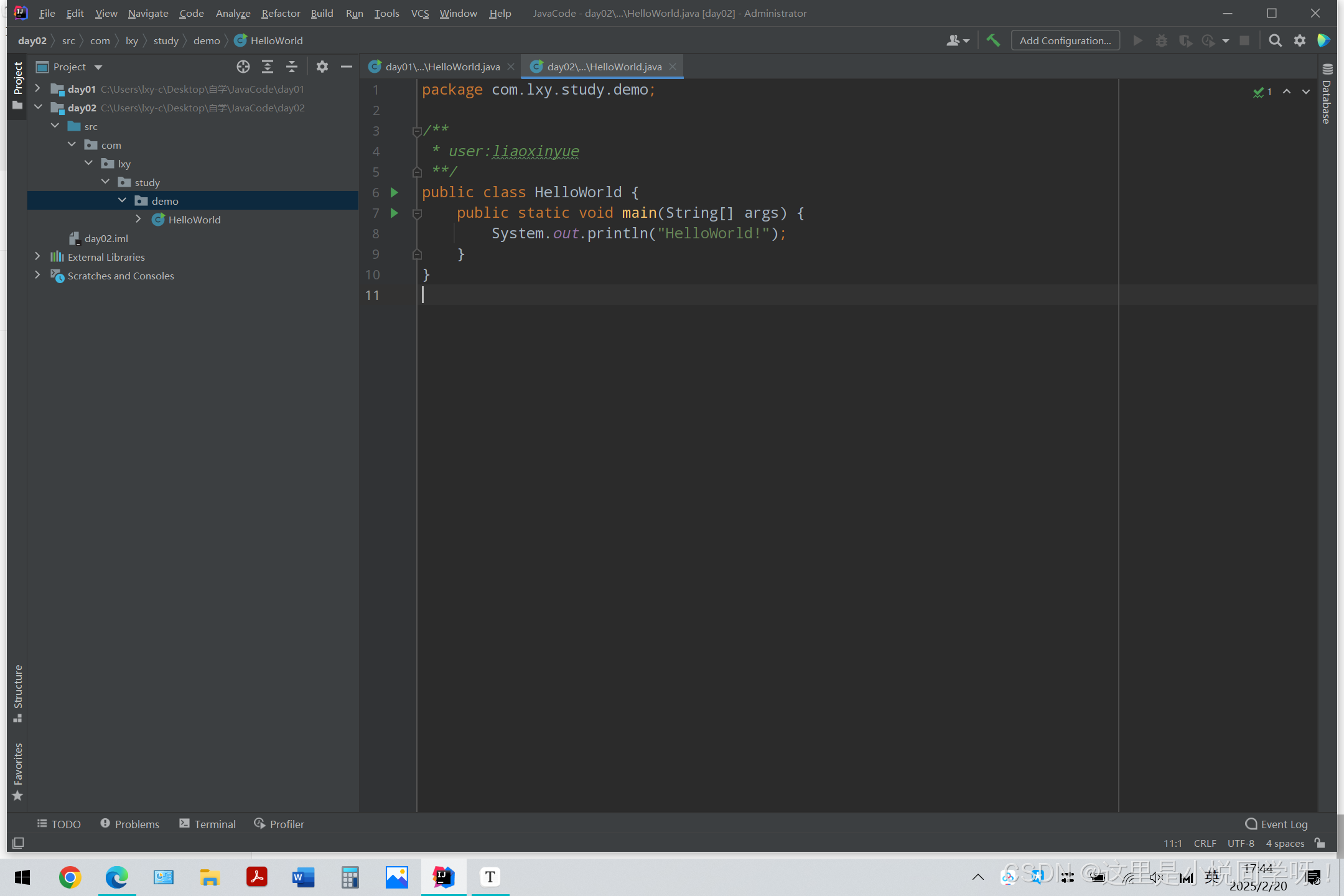
Task: Open the Project view dropdown arrow
Action: click(98, 67)
